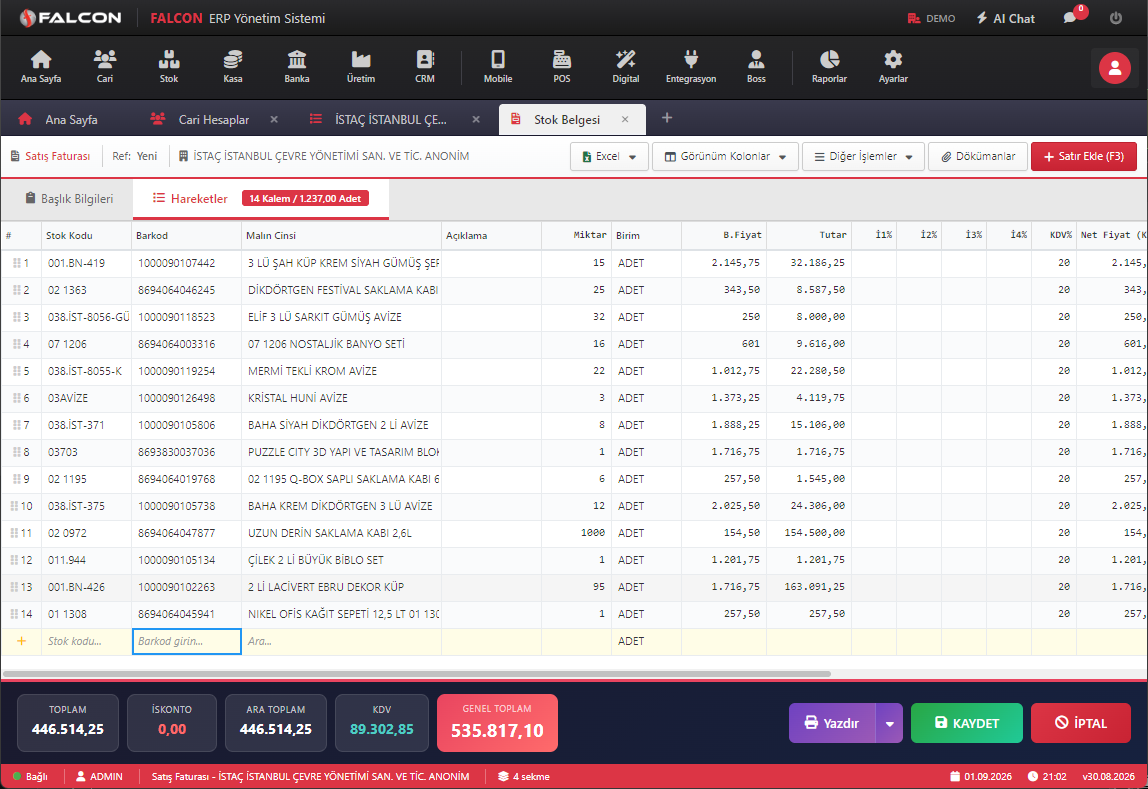Click the 4 sekme status bar entry

[x=524, y=777]
